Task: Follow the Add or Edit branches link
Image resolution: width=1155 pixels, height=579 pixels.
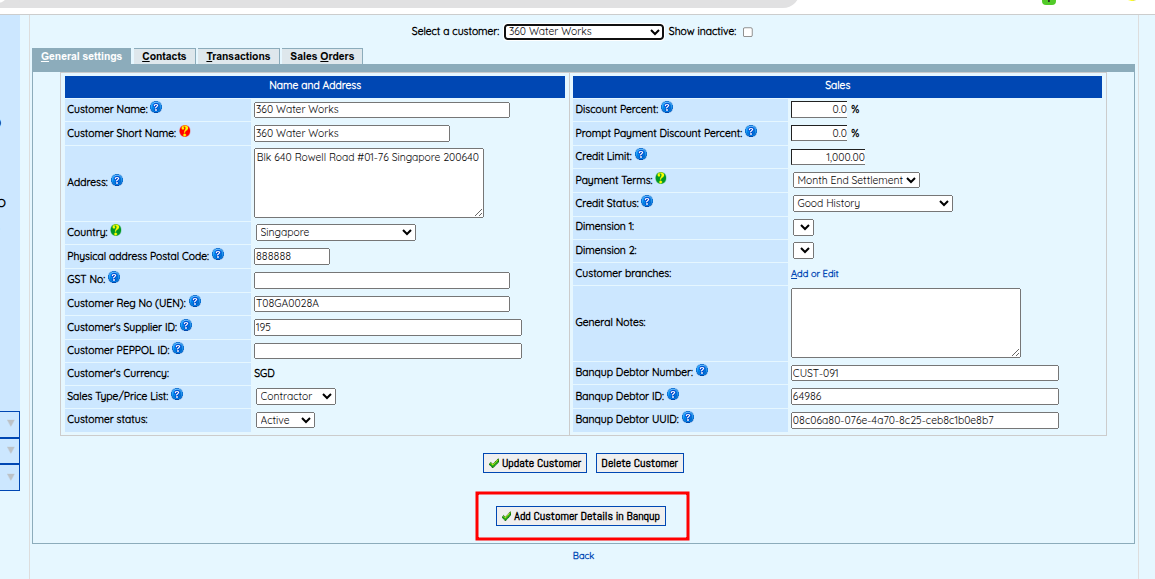Action: point(814,274)
